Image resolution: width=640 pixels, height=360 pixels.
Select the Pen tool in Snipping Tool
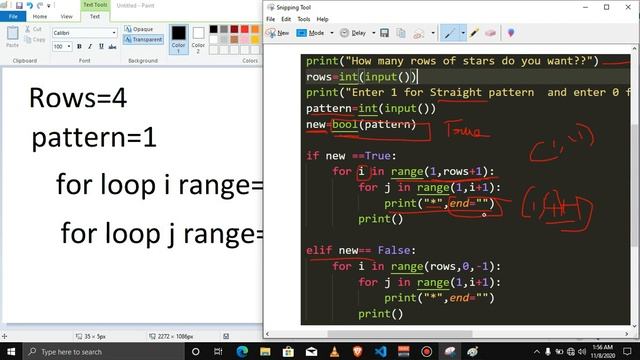450,33
